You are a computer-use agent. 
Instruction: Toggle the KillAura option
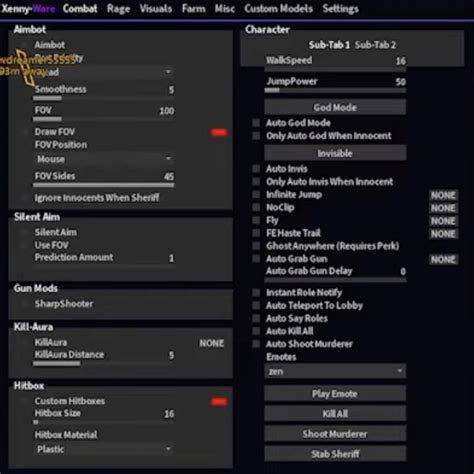[24, 342]
